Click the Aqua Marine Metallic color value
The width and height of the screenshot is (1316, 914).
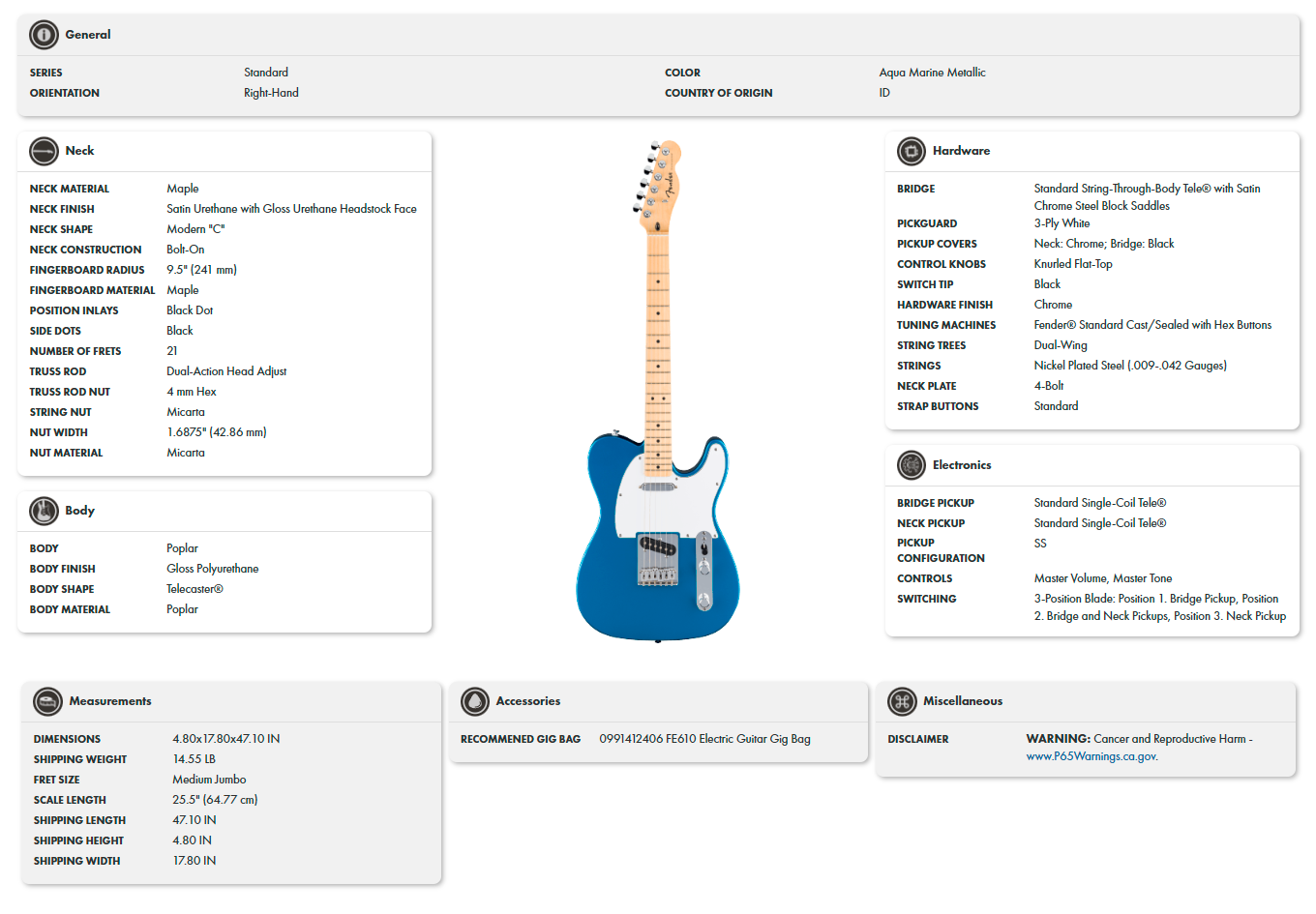pyautogui.click(x=933, y=72)
